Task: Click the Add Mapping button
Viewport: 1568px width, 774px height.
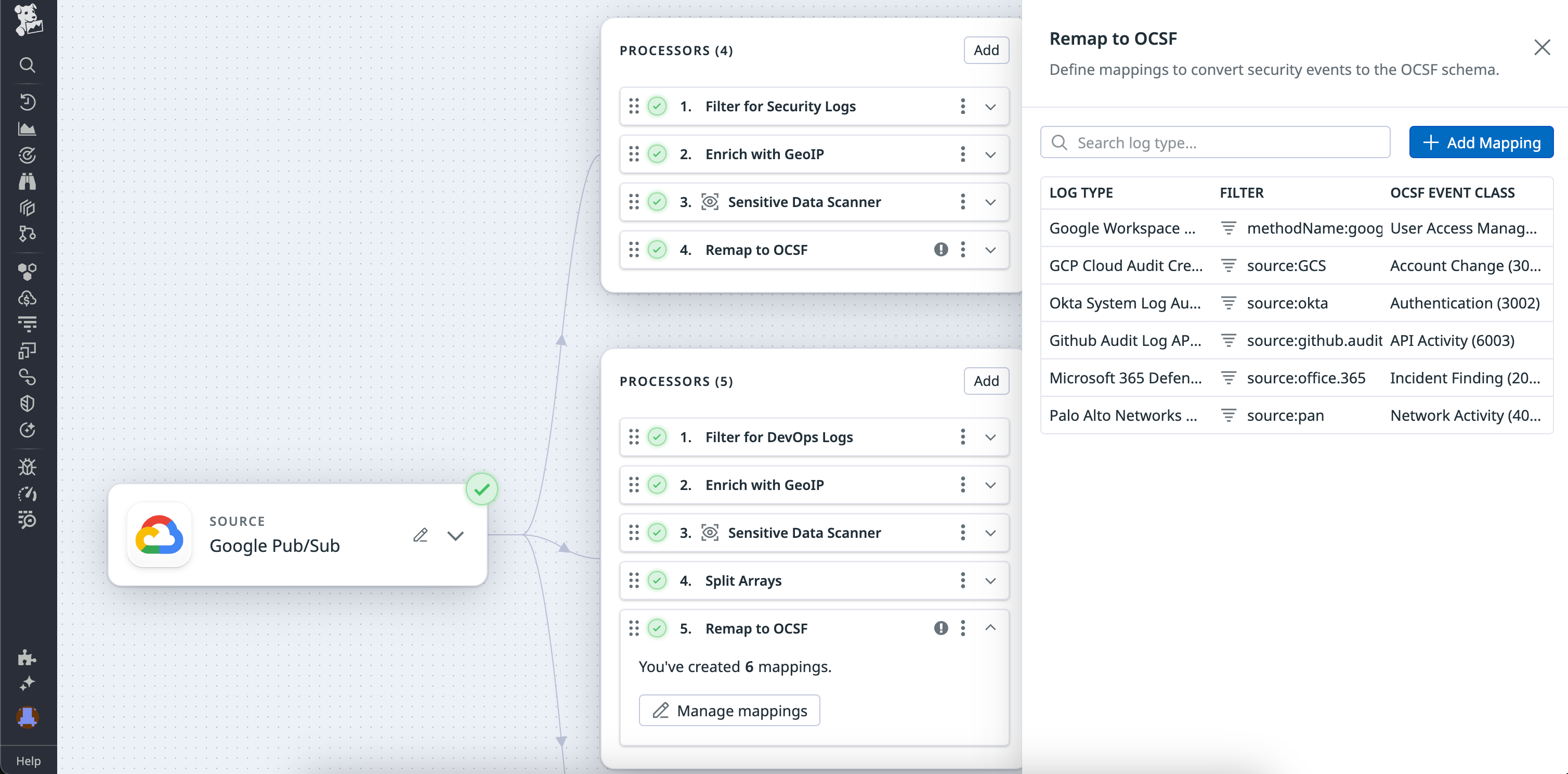Action: tap(1482, 142)
